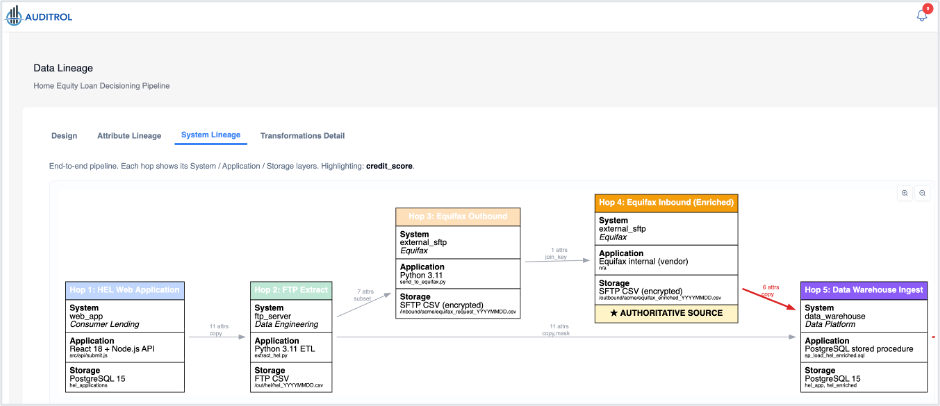Click the red '6 attrs copy' edge label
The height and width of the screenshot is (406, 940).
772,290
